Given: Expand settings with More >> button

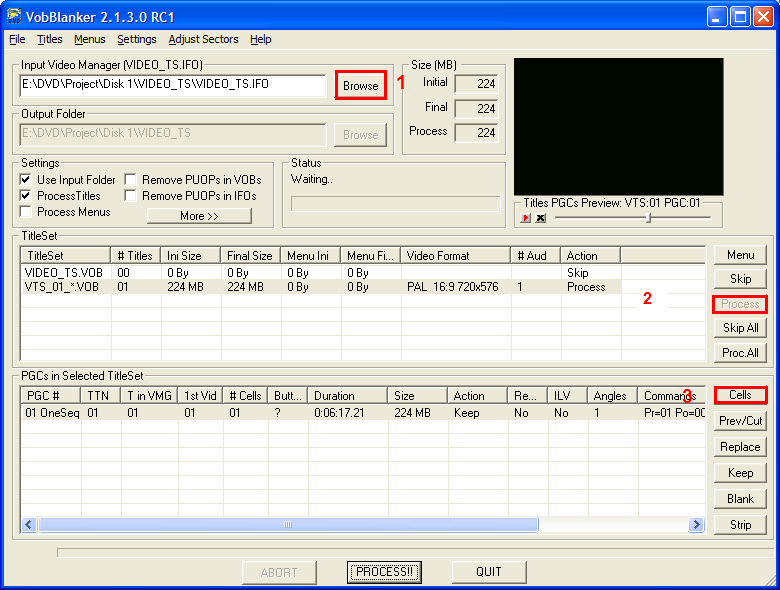Looking at the screenshot, I should pyautogui.click(x=199, y=216).
